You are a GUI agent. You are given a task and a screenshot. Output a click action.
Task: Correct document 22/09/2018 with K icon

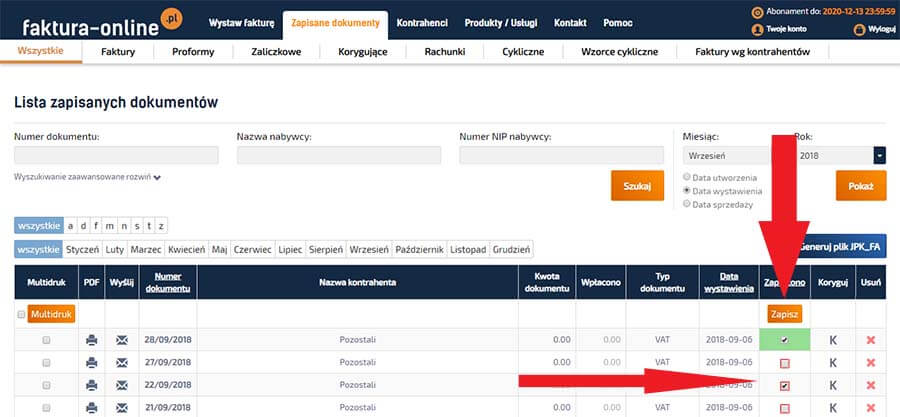tap(833, 385)
